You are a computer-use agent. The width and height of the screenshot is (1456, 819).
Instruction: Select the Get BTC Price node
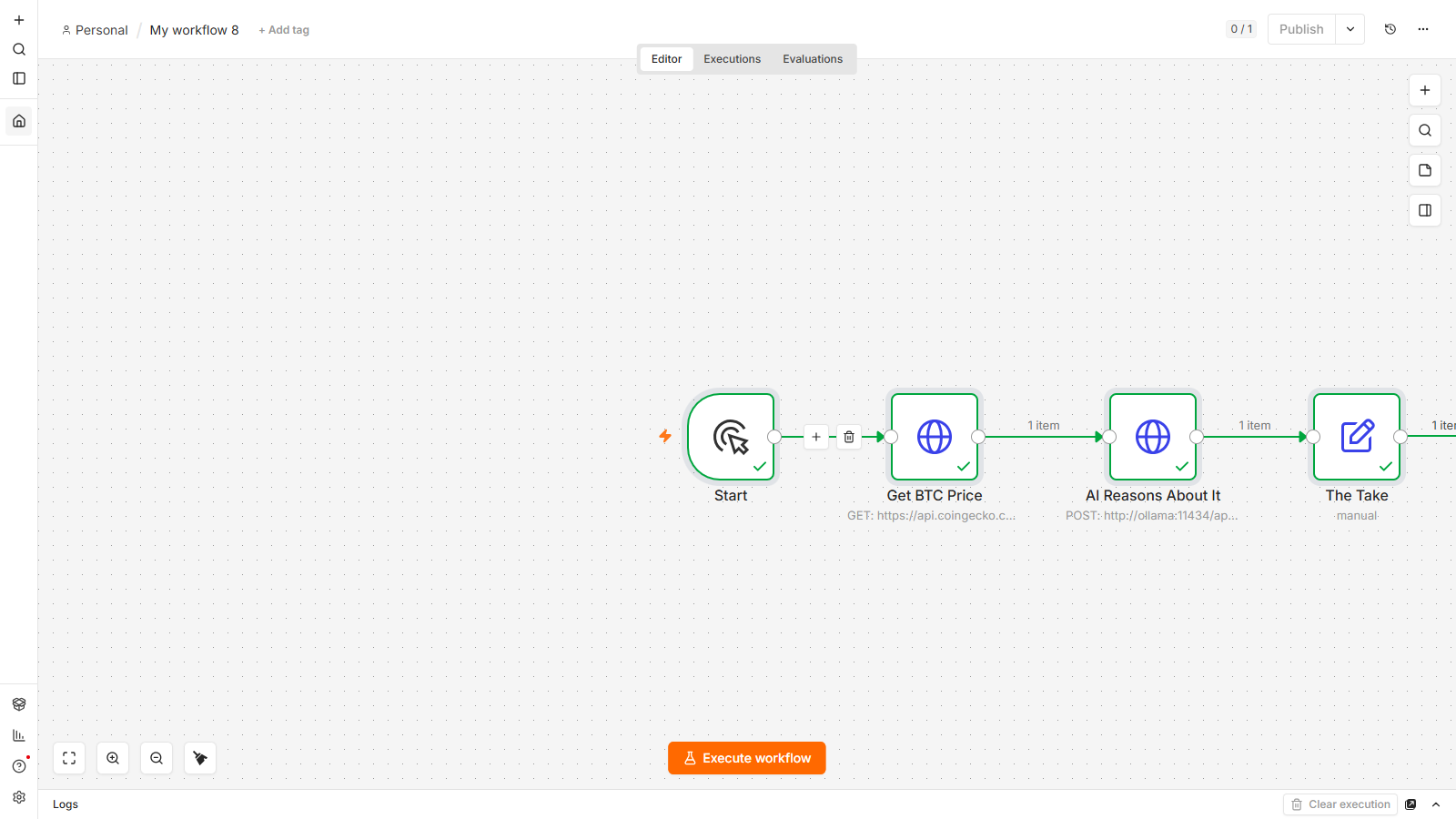(x=935, y=437)
